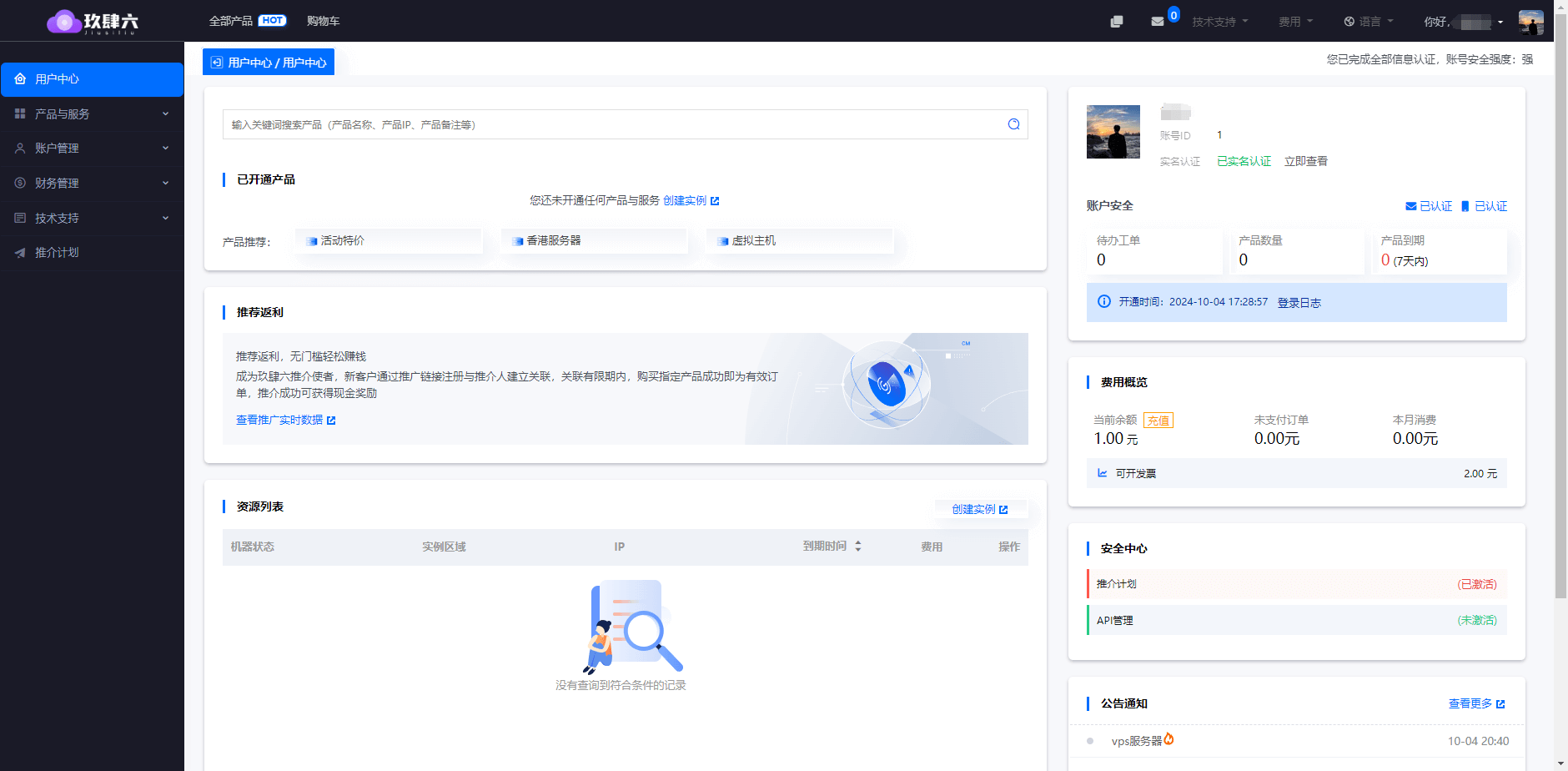Click the profile photo in account card
The width and height of the screenshot is (1568, 771).
1113,132
